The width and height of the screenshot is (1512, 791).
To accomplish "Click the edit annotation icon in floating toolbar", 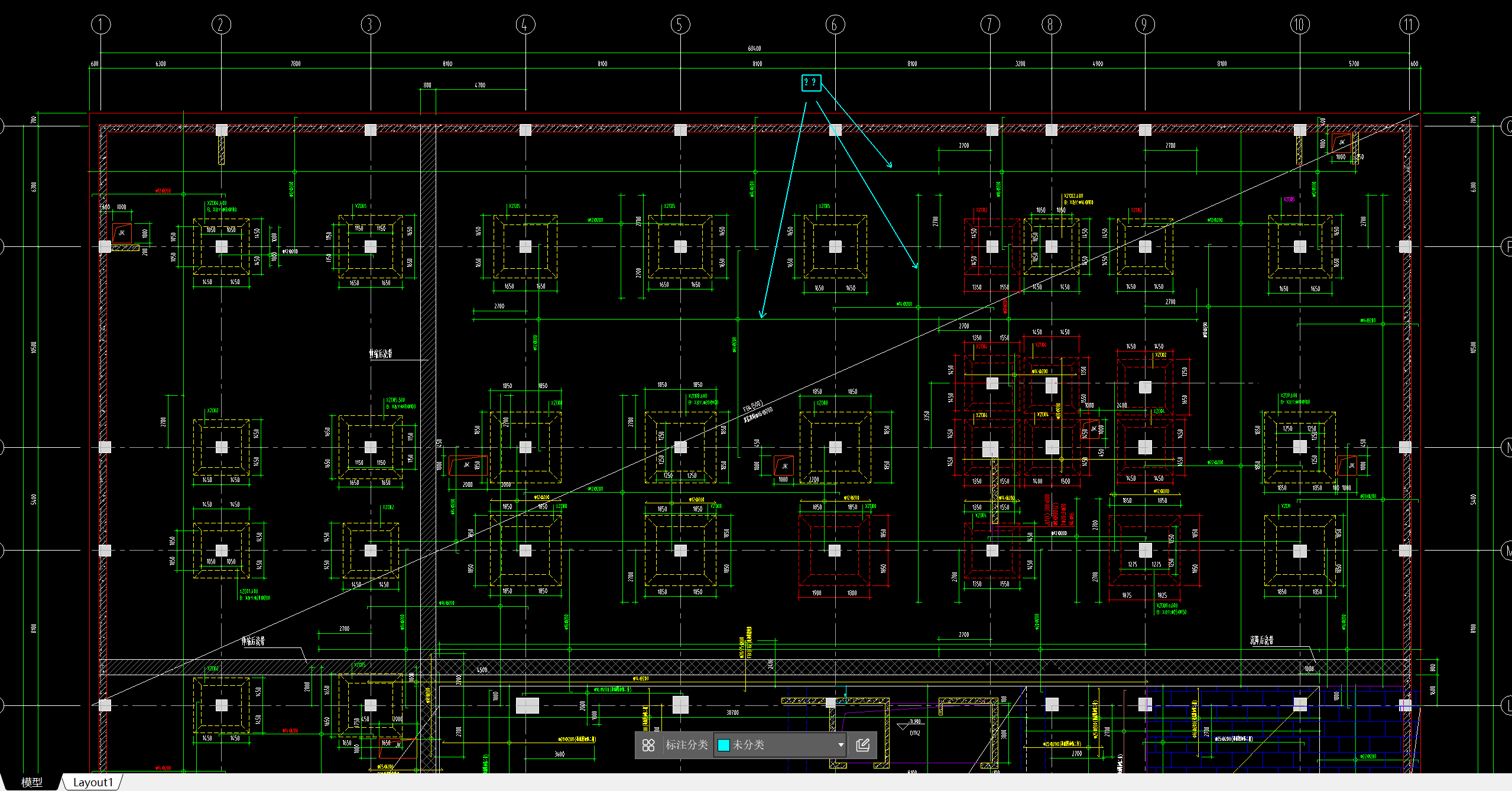I will click(x=863, y=745).
